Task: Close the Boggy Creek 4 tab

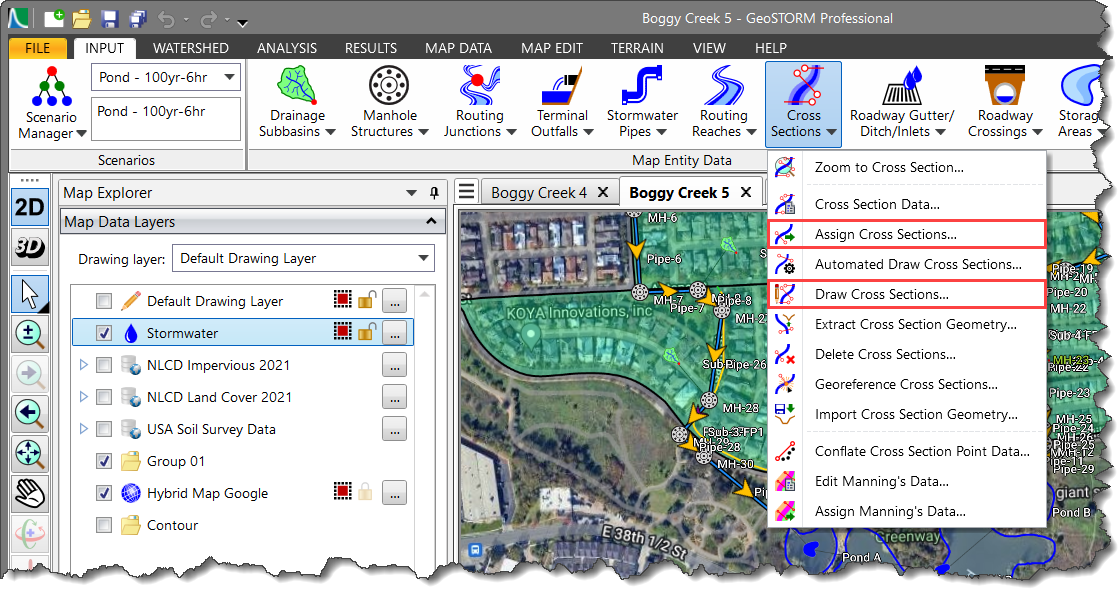Action: [602, 192]
